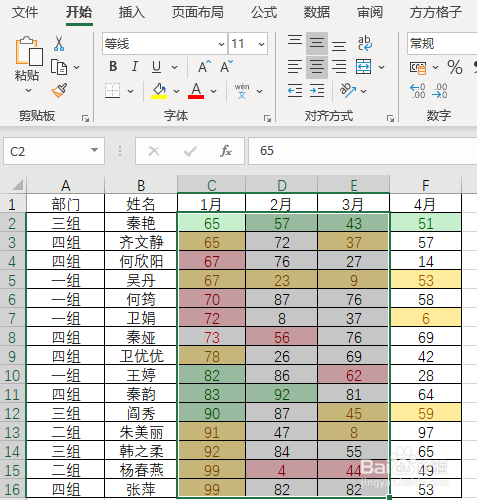Switch to the 审阅 tab
Image resolution: width=477 pixels, height=500 pixels.
(370, 12)
